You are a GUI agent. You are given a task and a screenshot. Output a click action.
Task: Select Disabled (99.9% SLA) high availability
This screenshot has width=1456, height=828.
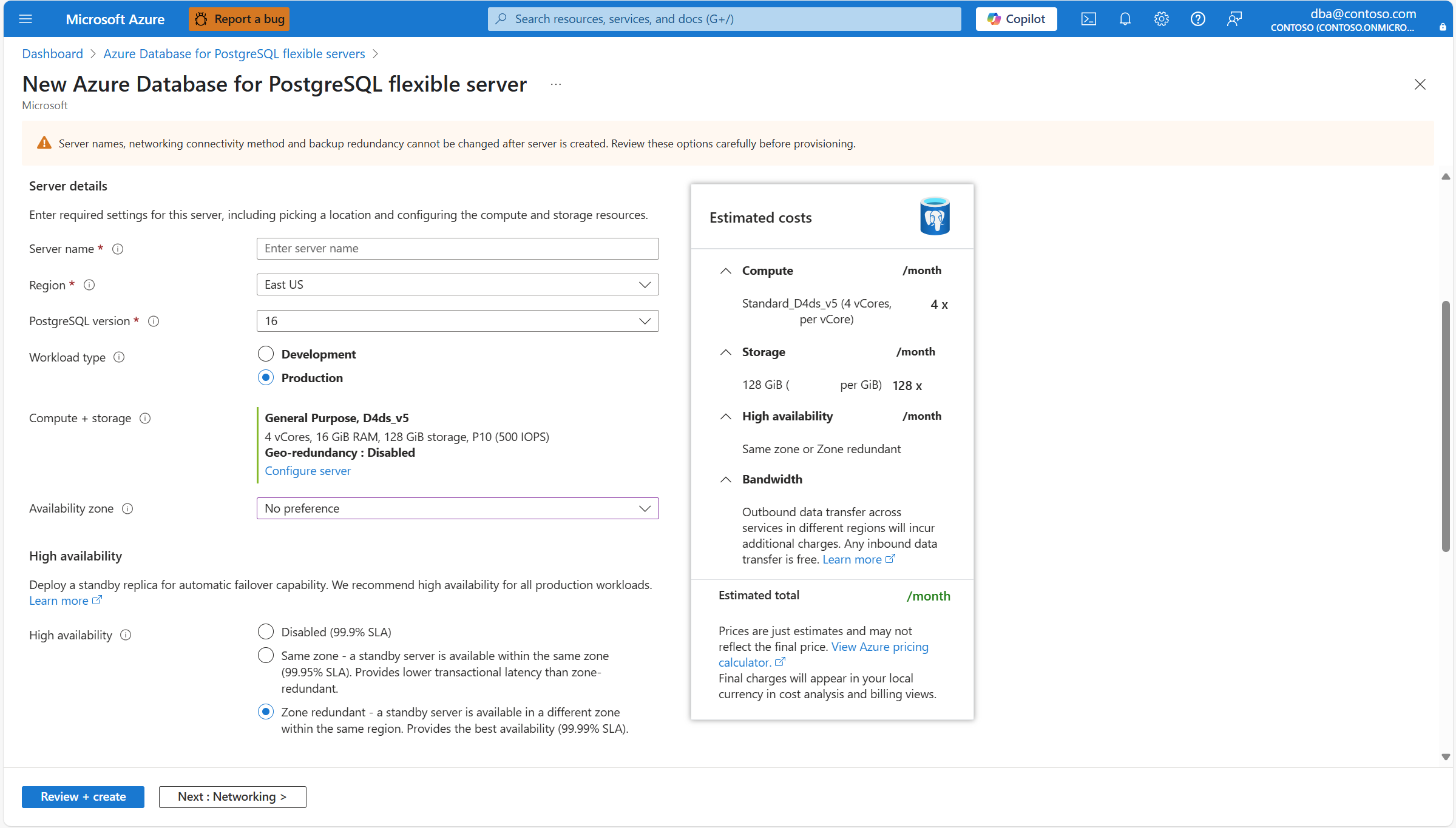266,632
